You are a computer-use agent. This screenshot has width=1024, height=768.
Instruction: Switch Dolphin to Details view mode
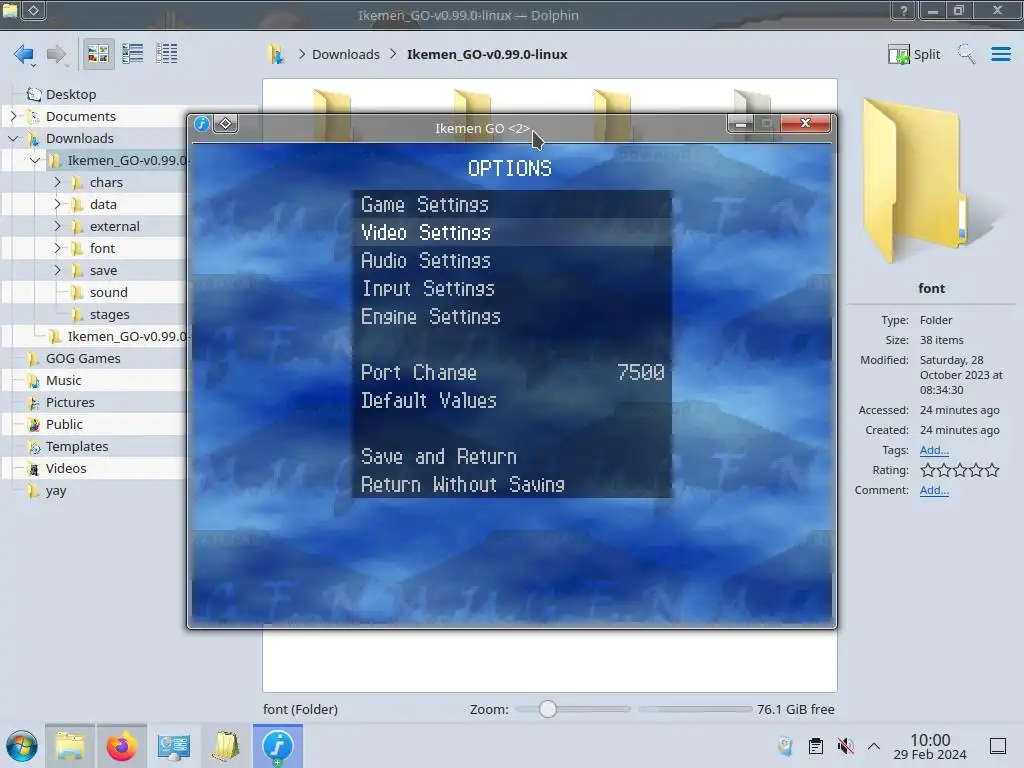coord(167,54)
